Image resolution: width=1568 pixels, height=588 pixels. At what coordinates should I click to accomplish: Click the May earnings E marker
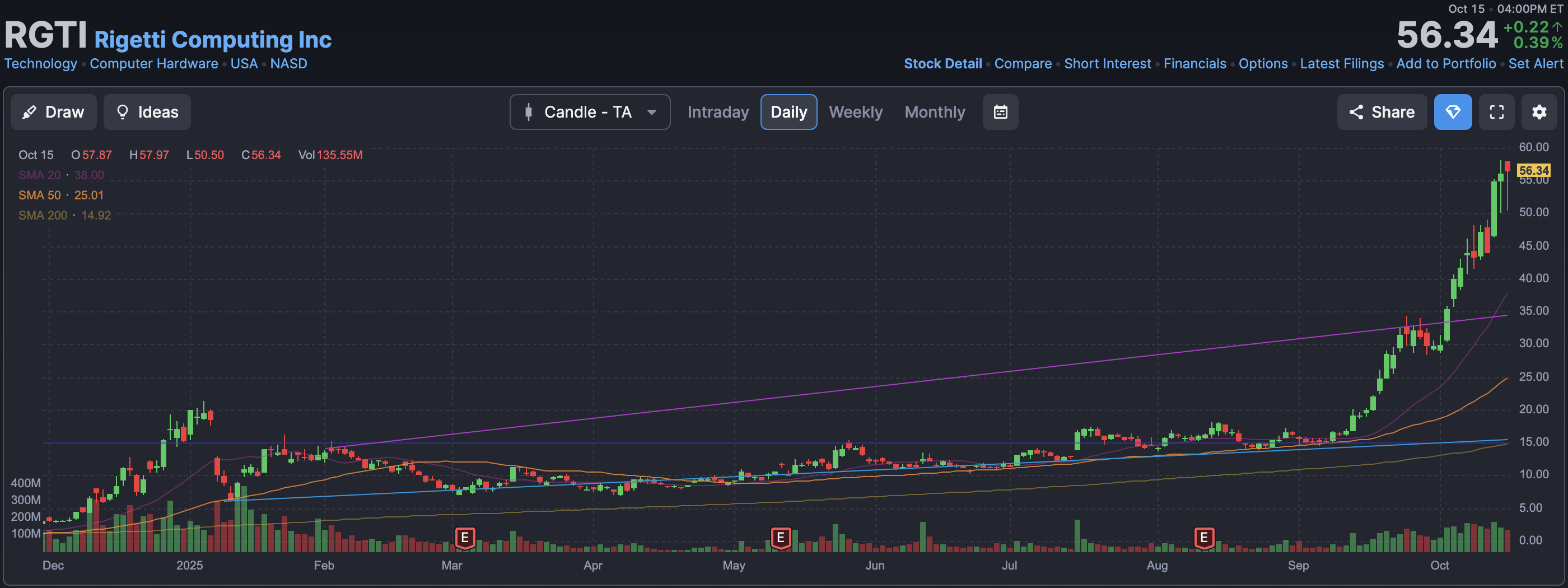(x=780, y=538)
